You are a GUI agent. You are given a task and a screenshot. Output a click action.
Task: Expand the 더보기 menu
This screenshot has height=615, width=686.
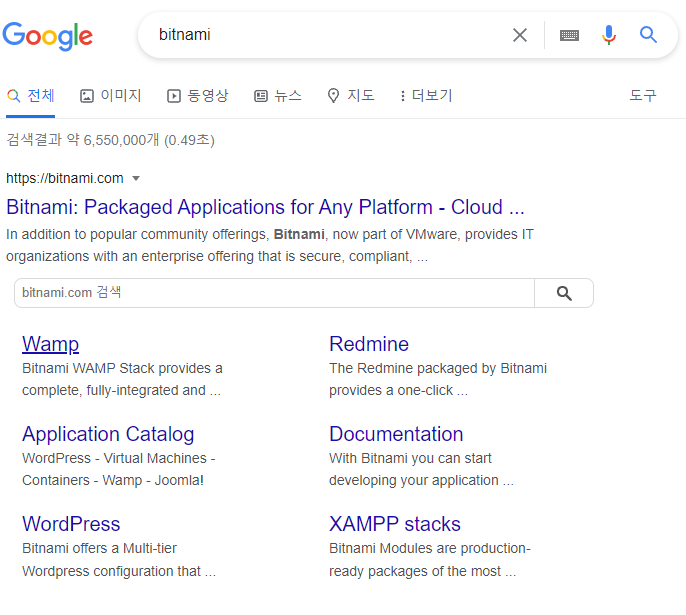(426, 95)
